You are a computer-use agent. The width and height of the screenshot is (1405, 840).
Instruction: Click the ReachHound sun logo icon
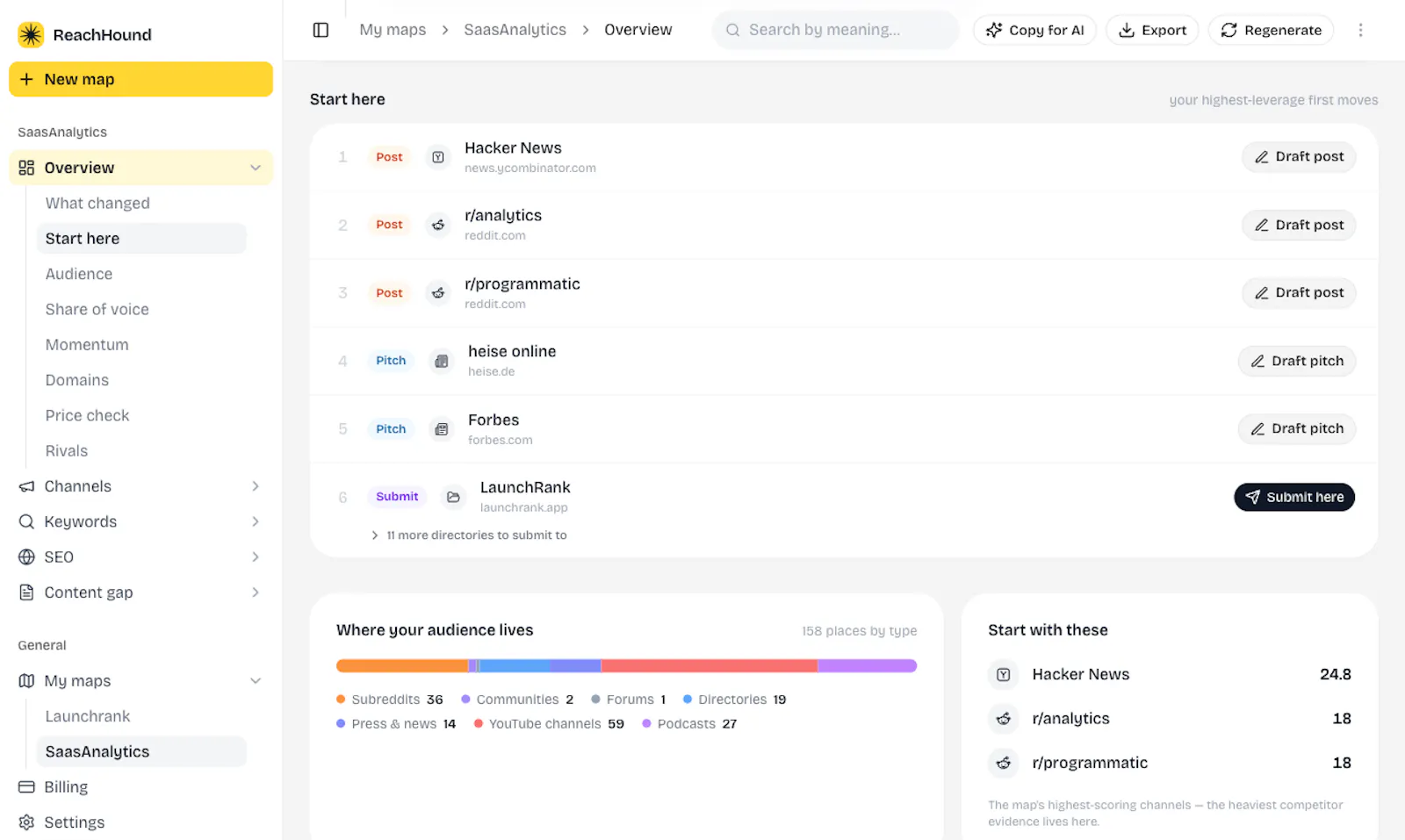tap(31, 34)
